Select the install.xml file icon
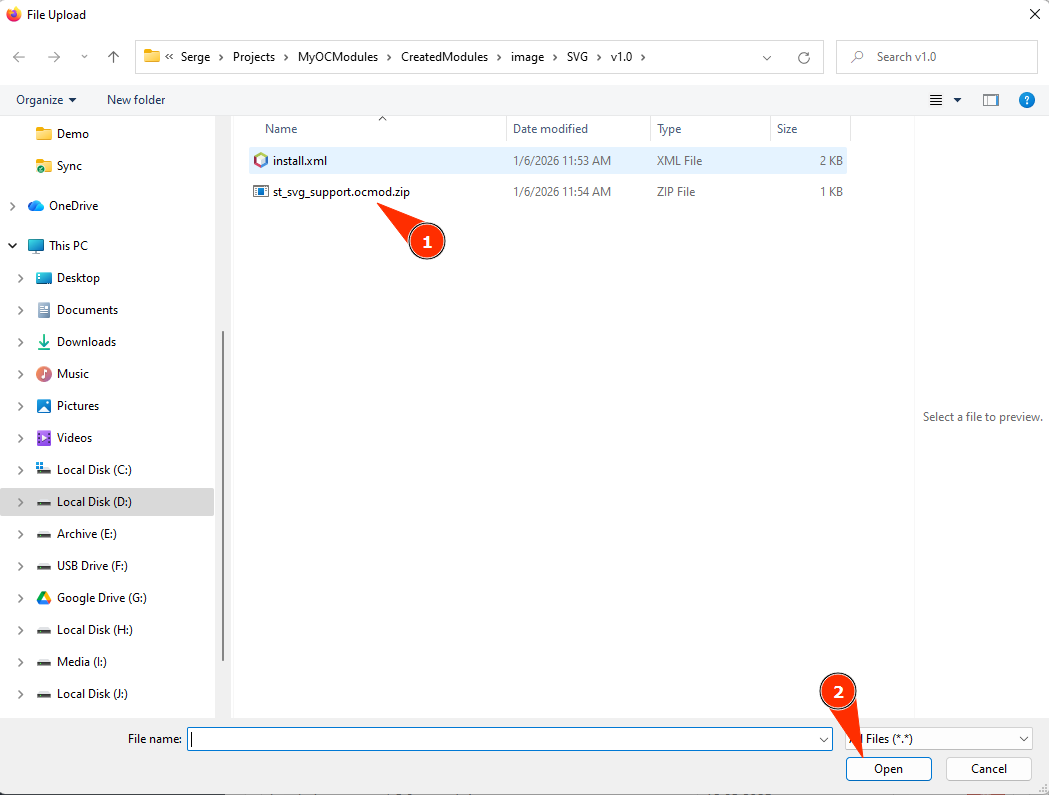 point(260,161)
